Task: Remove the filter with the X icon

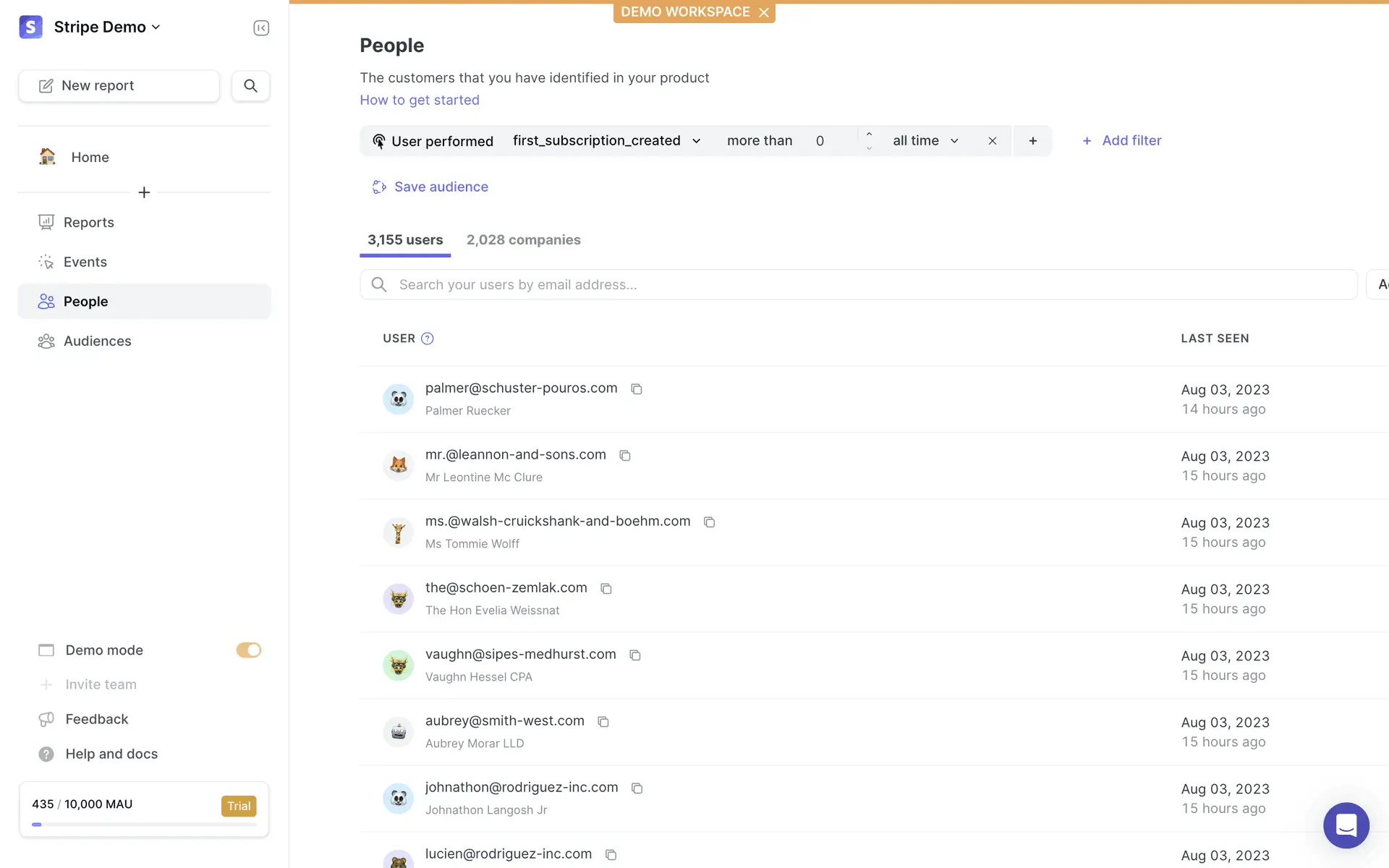Action: click(x=993, y=141)
